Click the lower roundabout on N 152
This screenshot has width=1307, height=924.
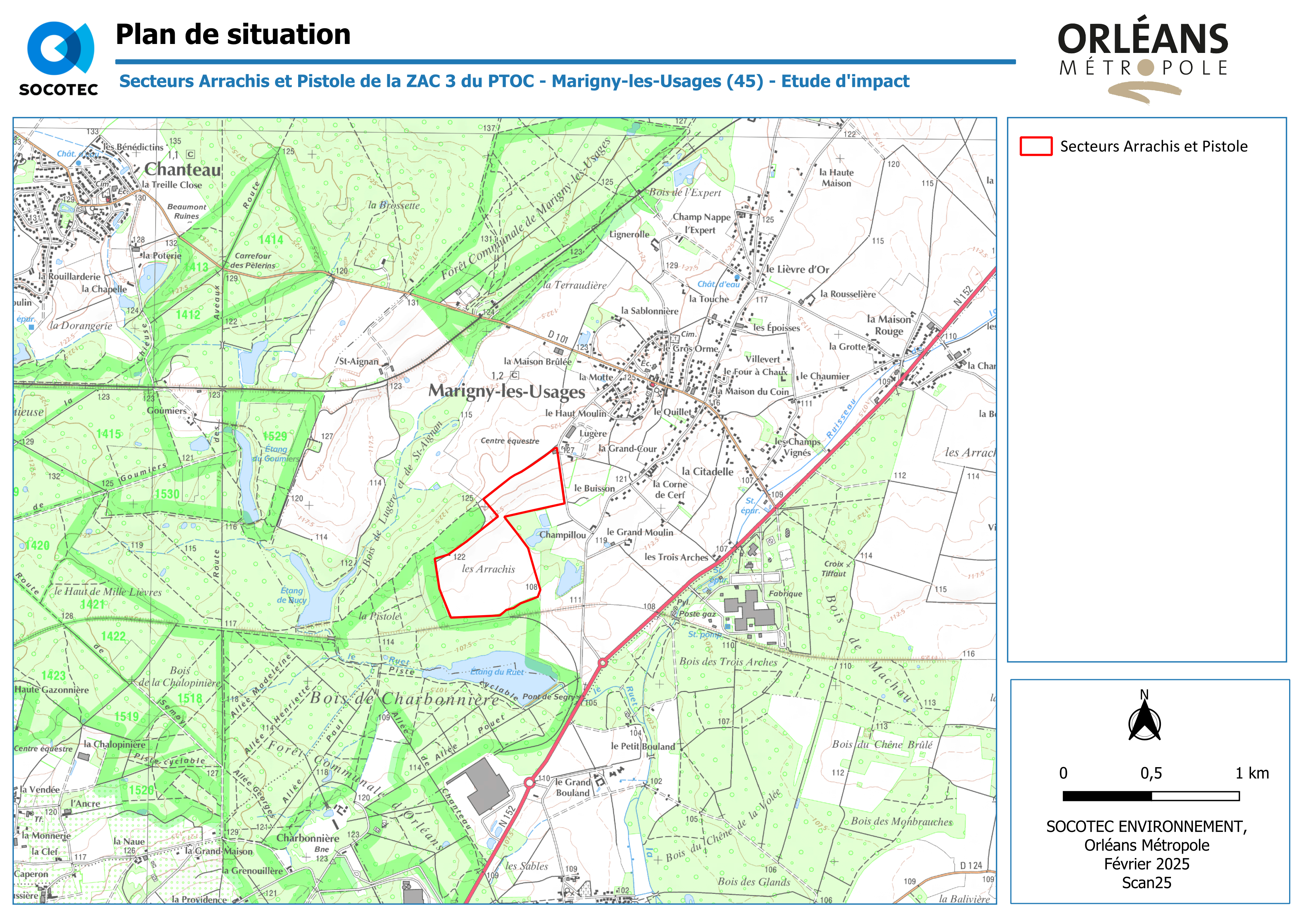pyautogui.click(x=530, y=784)
